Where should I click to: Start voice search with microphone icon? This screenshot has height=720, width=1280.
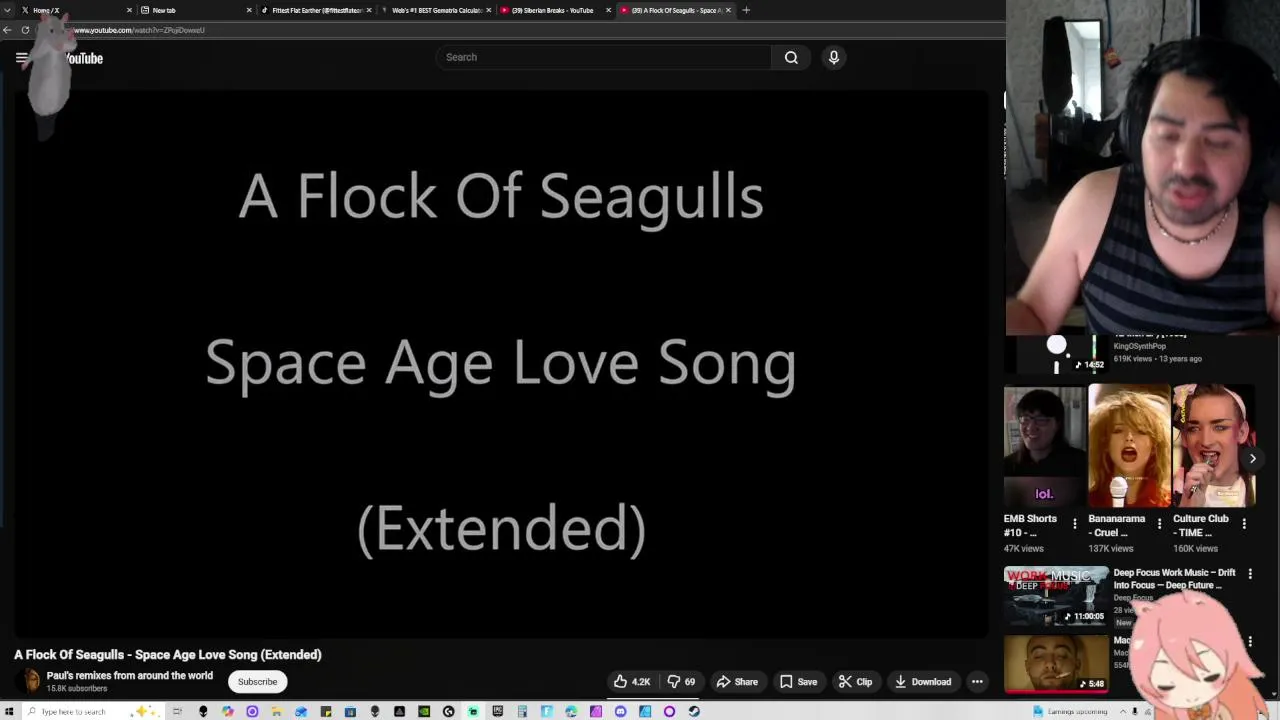point(833,57)
